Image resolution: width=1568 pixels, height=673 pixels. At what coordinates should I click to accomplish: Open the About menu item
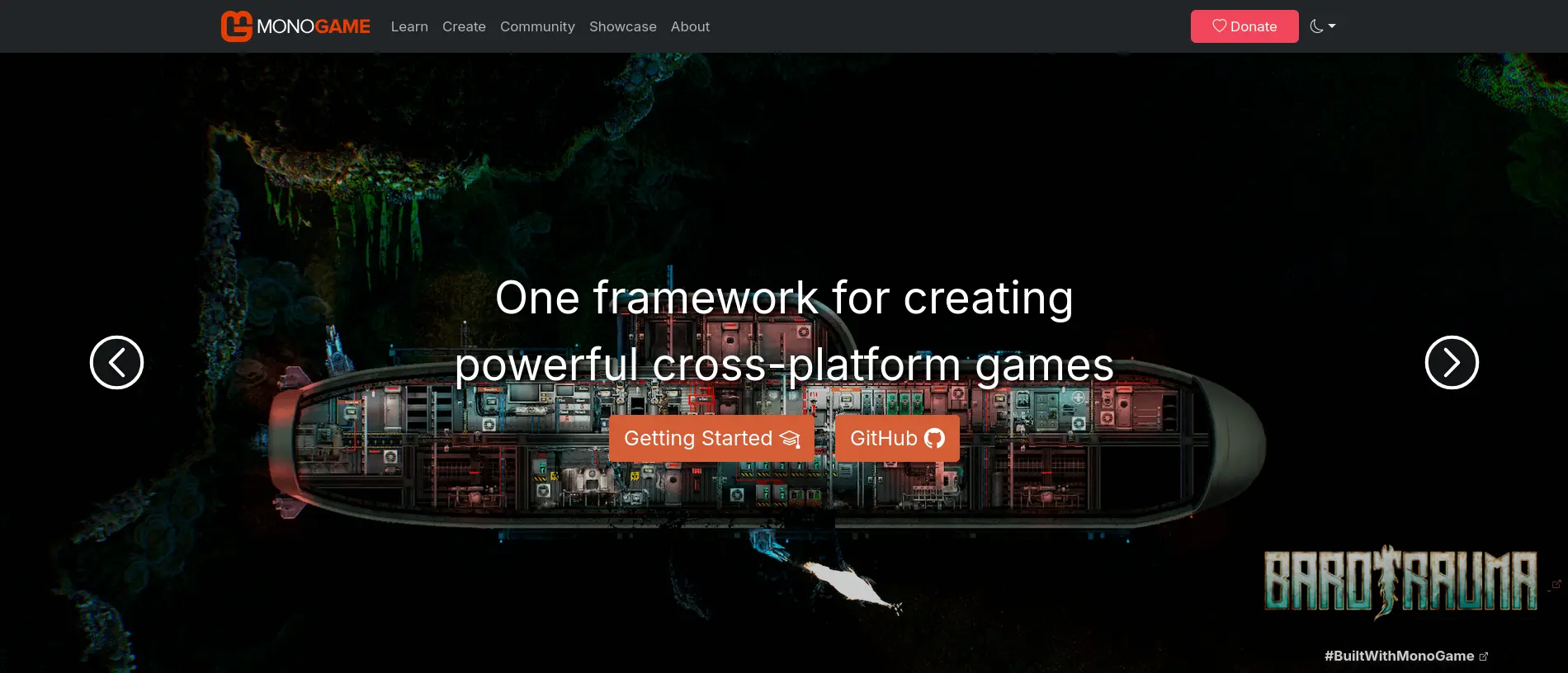click(690, 26)
